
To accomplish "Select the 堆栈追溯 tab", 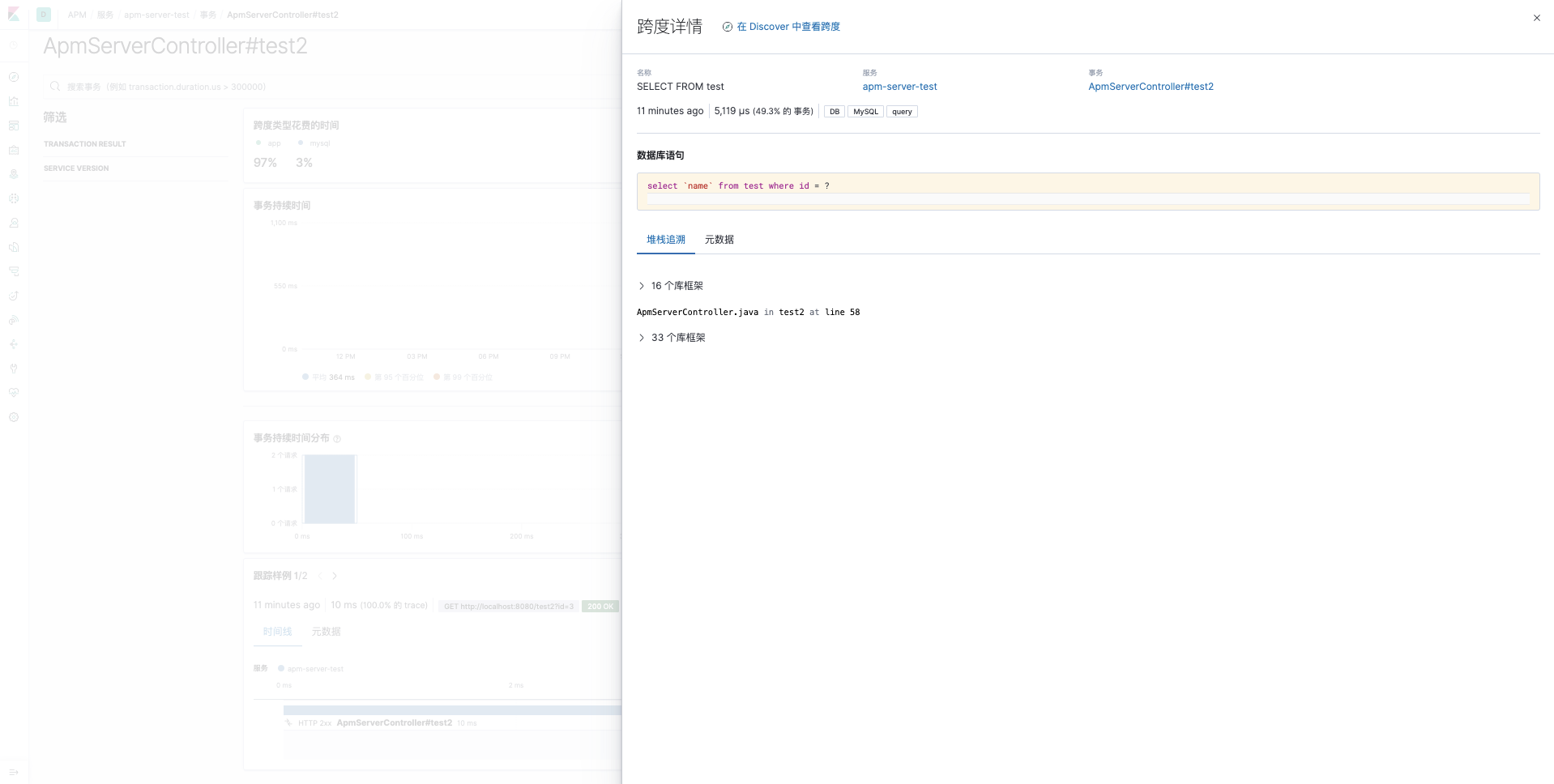I will pos(665,240).
